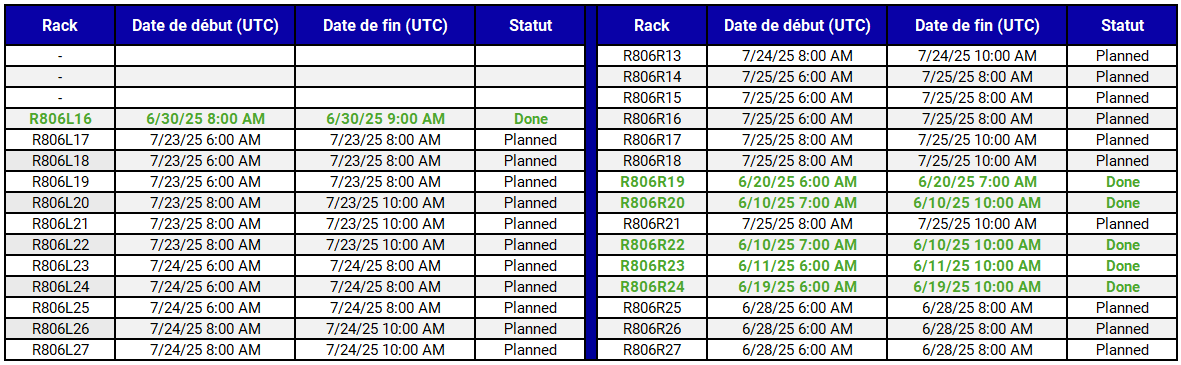1181x365 pixels.
Task: Select the R806L23 rack cell
Action: tap(60, 266)
